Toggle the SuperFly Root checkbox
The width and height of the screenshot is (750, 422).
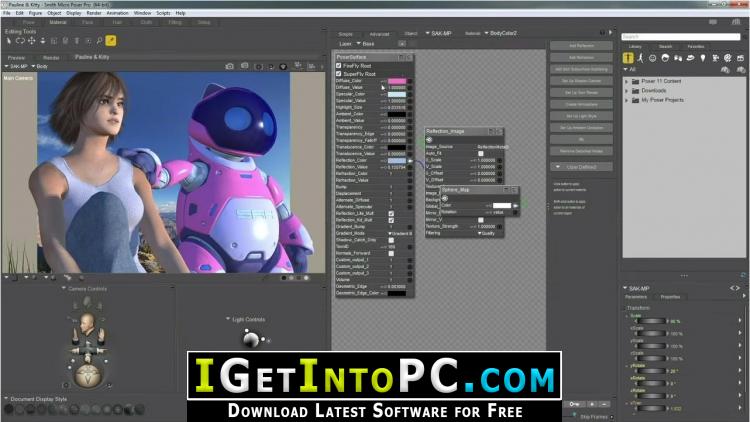(340, 74)
